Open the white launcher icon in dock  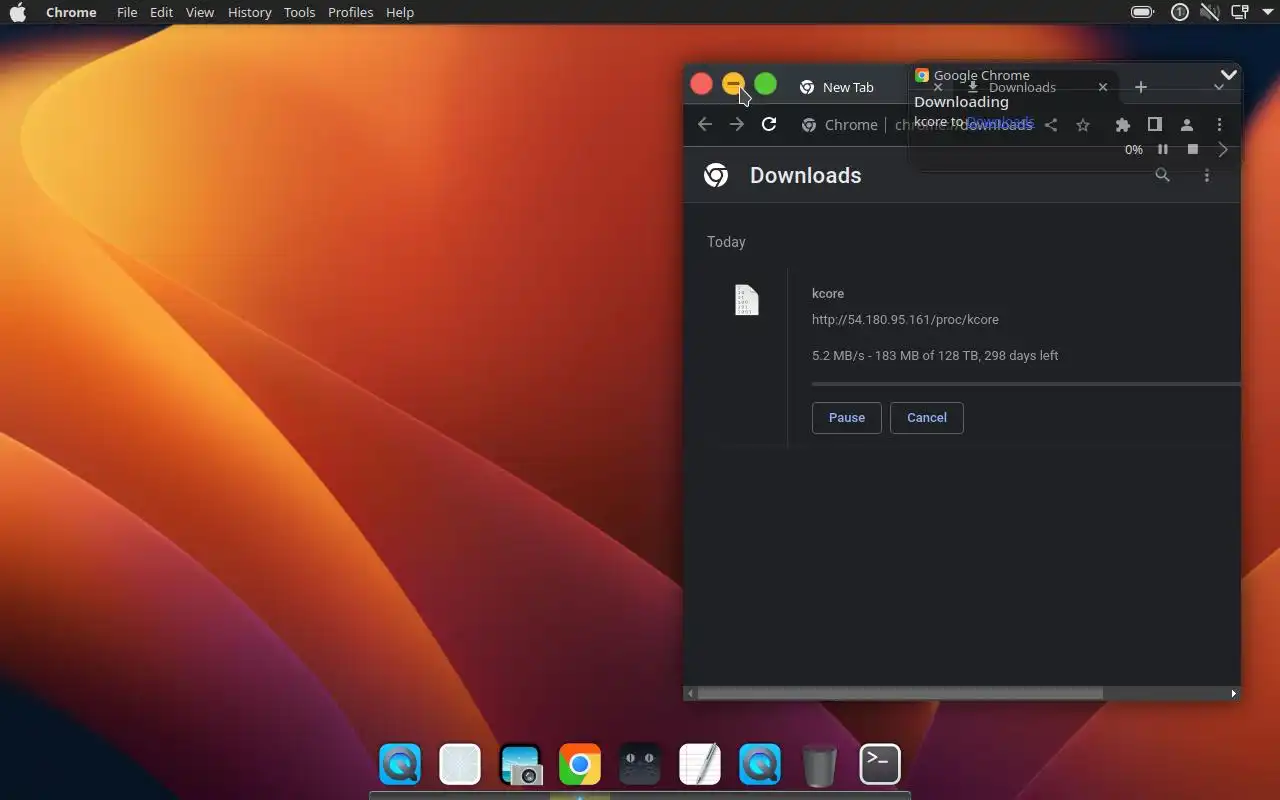click(460, 765)
